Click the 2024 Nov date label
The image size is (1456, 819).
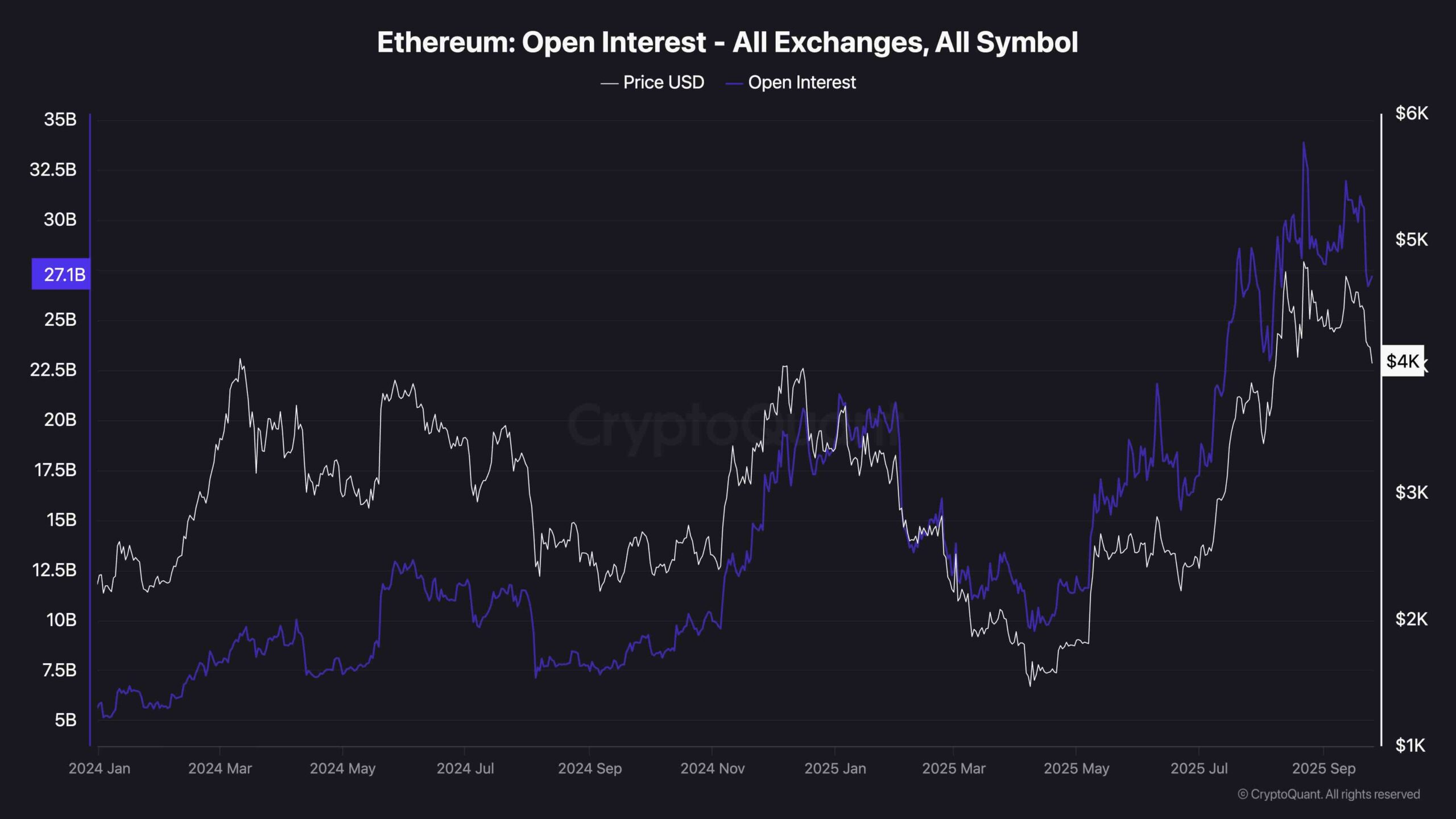(712, 768)
